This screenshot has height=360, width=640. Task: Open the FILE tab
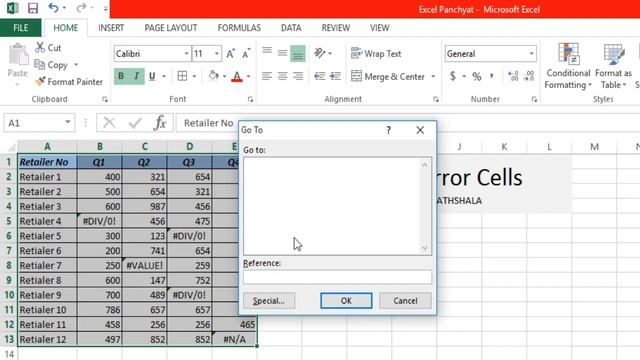pos(20,28)
